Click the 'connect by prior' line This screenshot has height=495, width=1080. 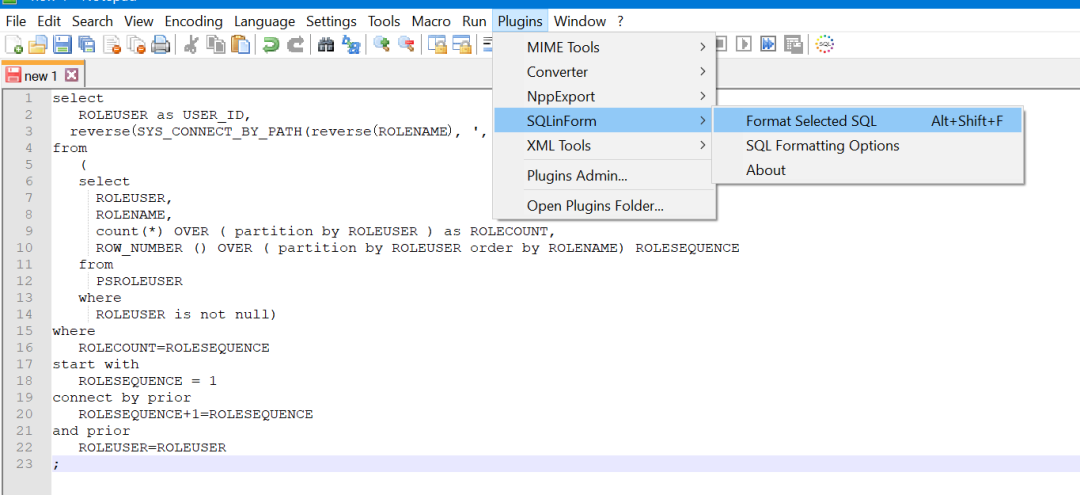pyautogui.click(x=122, y=397)
